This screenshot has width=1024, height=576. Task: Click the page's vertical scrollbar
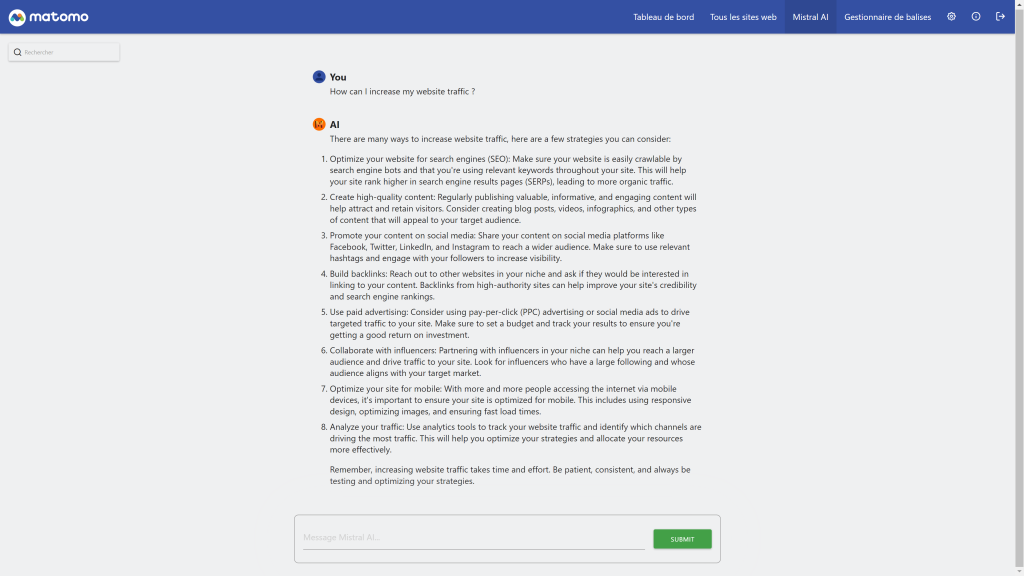coord(1019,300)
